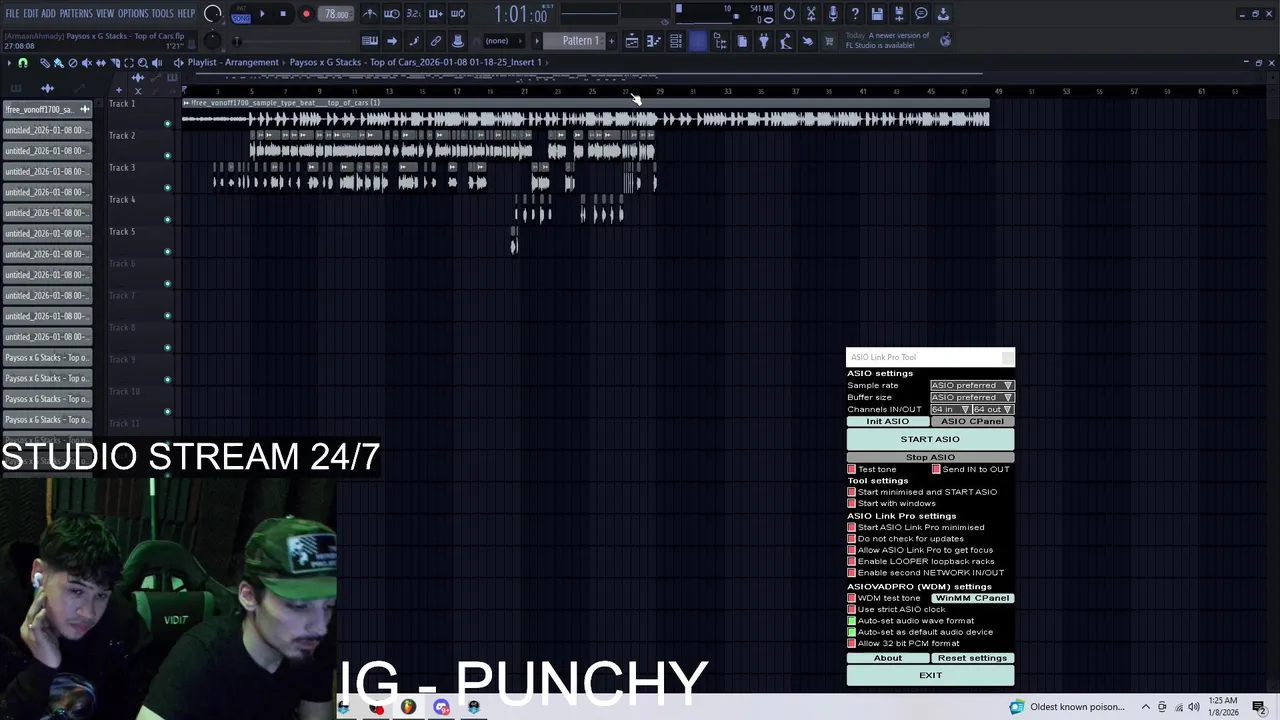Open the audio editor scissors icon

[x=811, y=14]
